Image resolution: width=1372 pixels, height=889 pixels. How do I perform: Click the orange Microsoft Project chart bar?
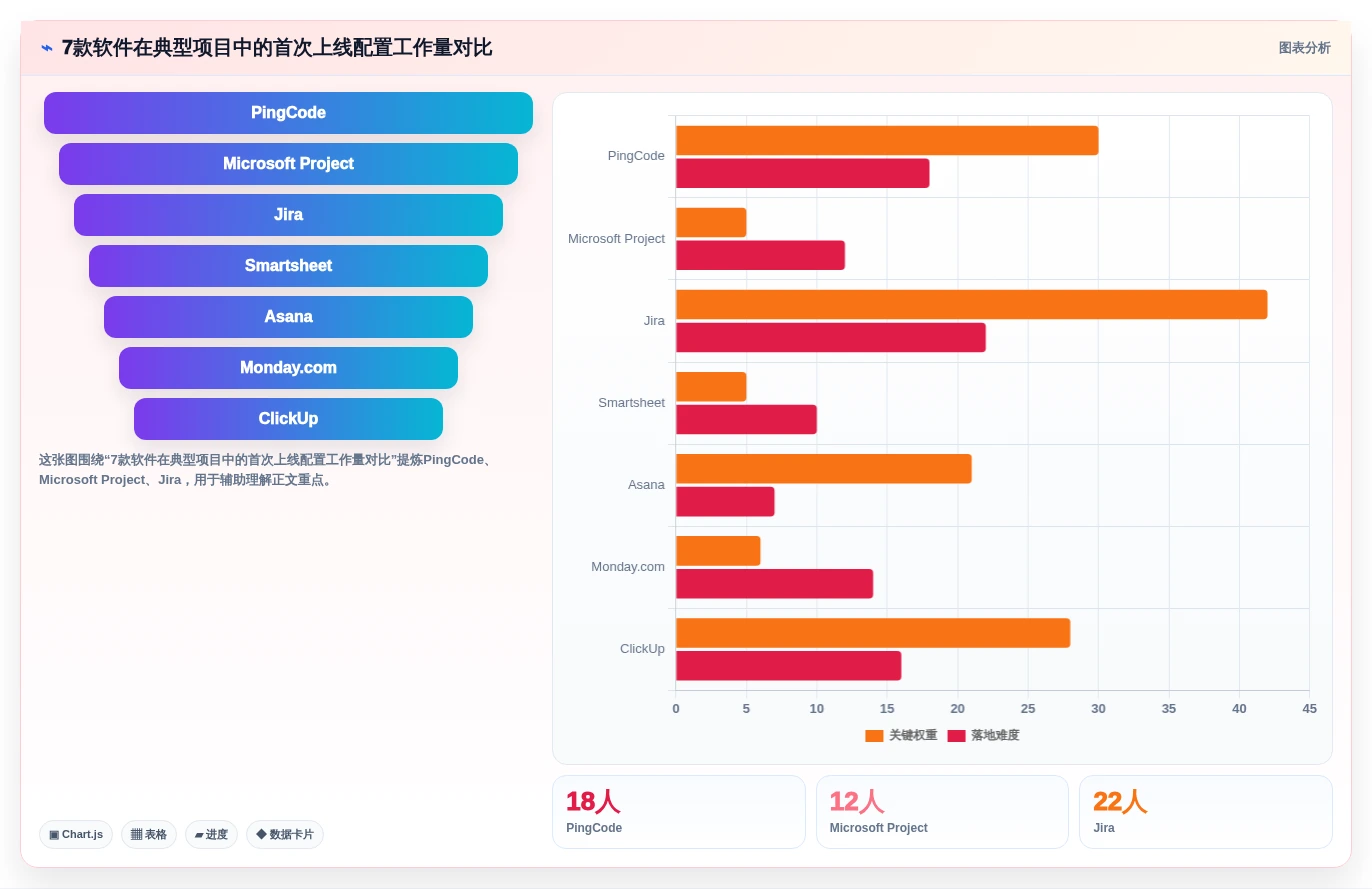[x=711, y=223]
